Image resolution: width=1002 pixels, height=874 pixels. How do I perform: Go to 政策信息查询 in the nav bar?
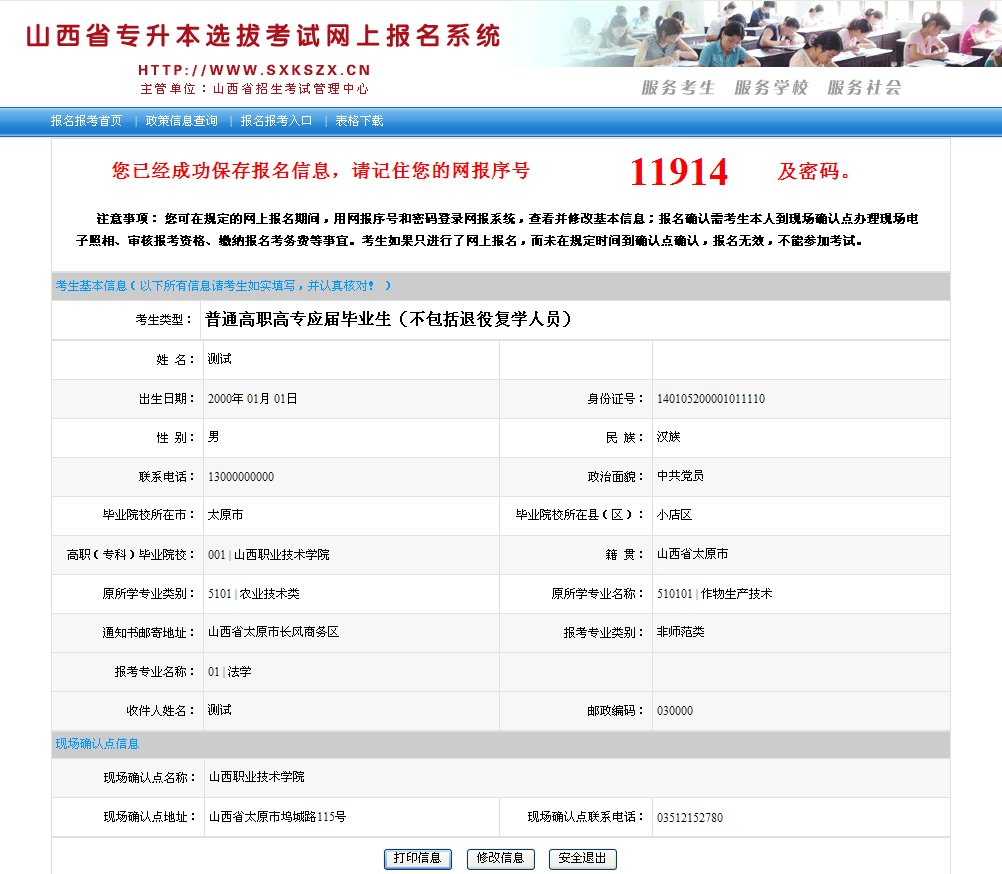click(x=181, y=121)
